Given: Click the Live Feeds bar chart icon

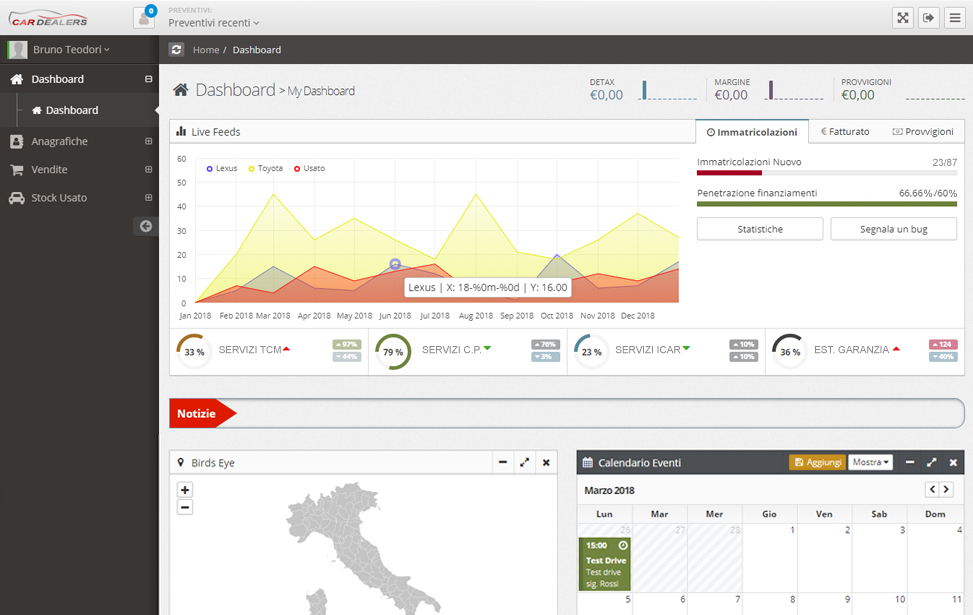Looking at the screenshot, I should 181,131.
